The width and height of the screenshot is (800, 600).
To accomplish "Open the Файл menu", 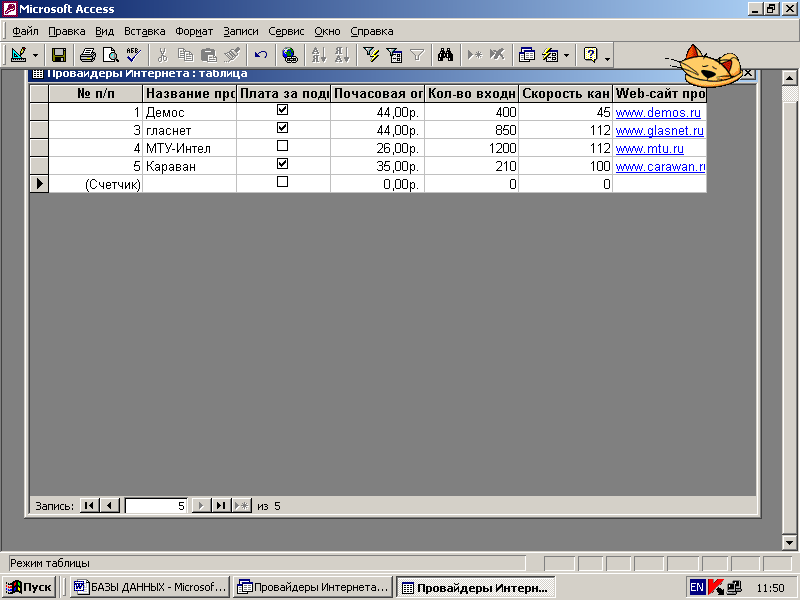I will coord(25,32).
